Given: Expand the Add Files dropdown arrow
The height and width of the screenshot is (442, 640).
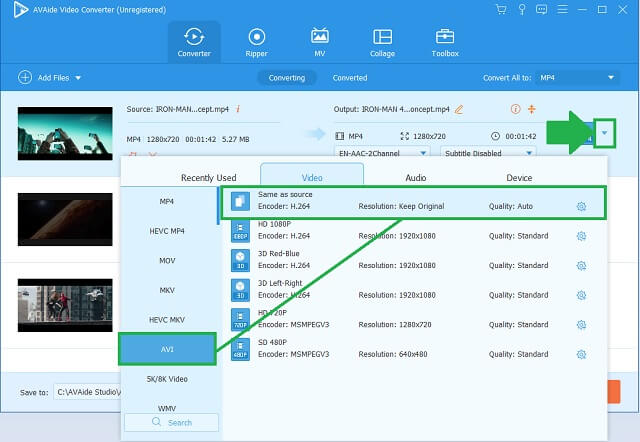Looking at the screenshot, I should [x=78, y=78].
